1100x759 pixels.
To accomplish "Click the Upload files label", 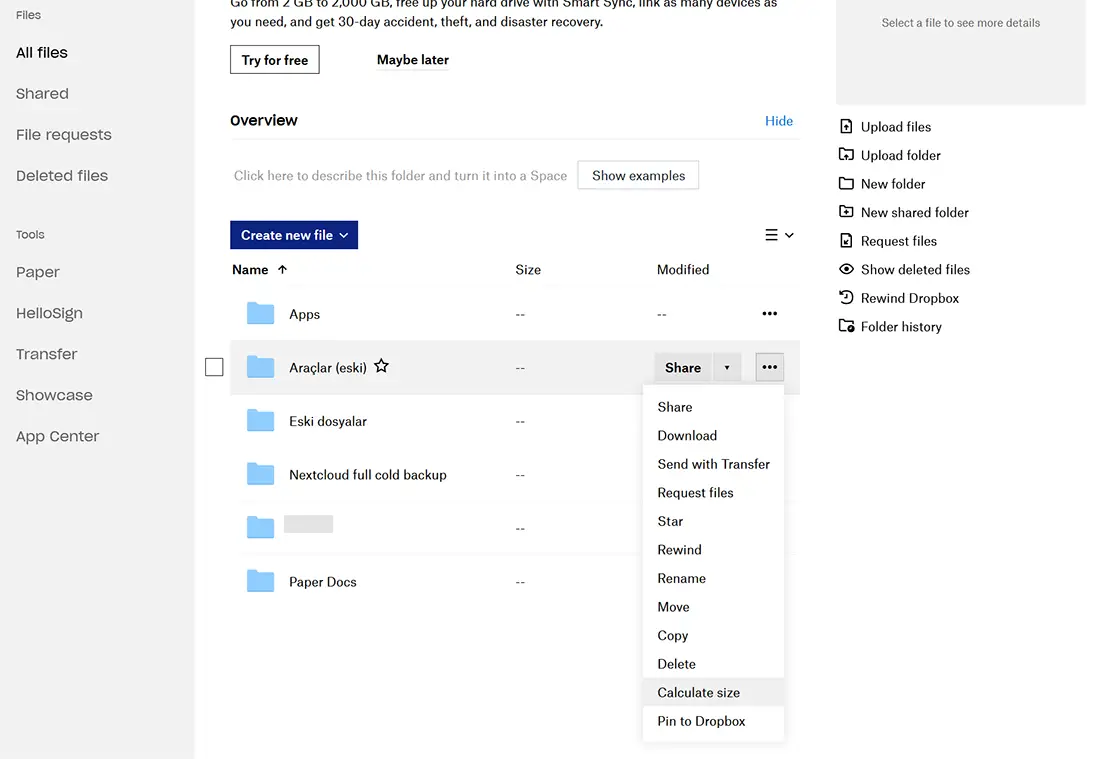I will click(x=896, y=127).
